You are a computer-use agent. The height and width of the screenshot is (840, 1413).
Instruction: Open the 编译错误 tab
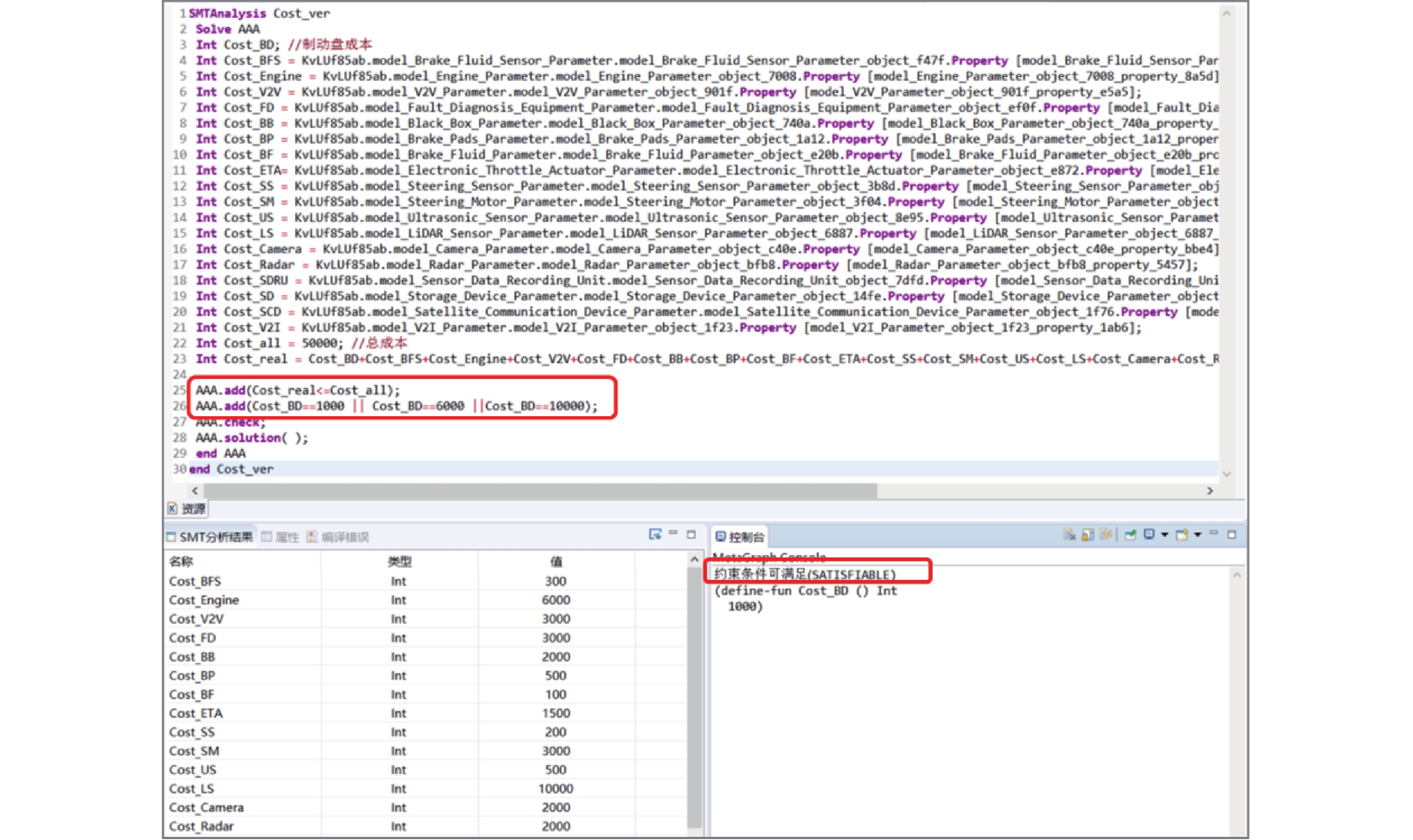point(338,536)
